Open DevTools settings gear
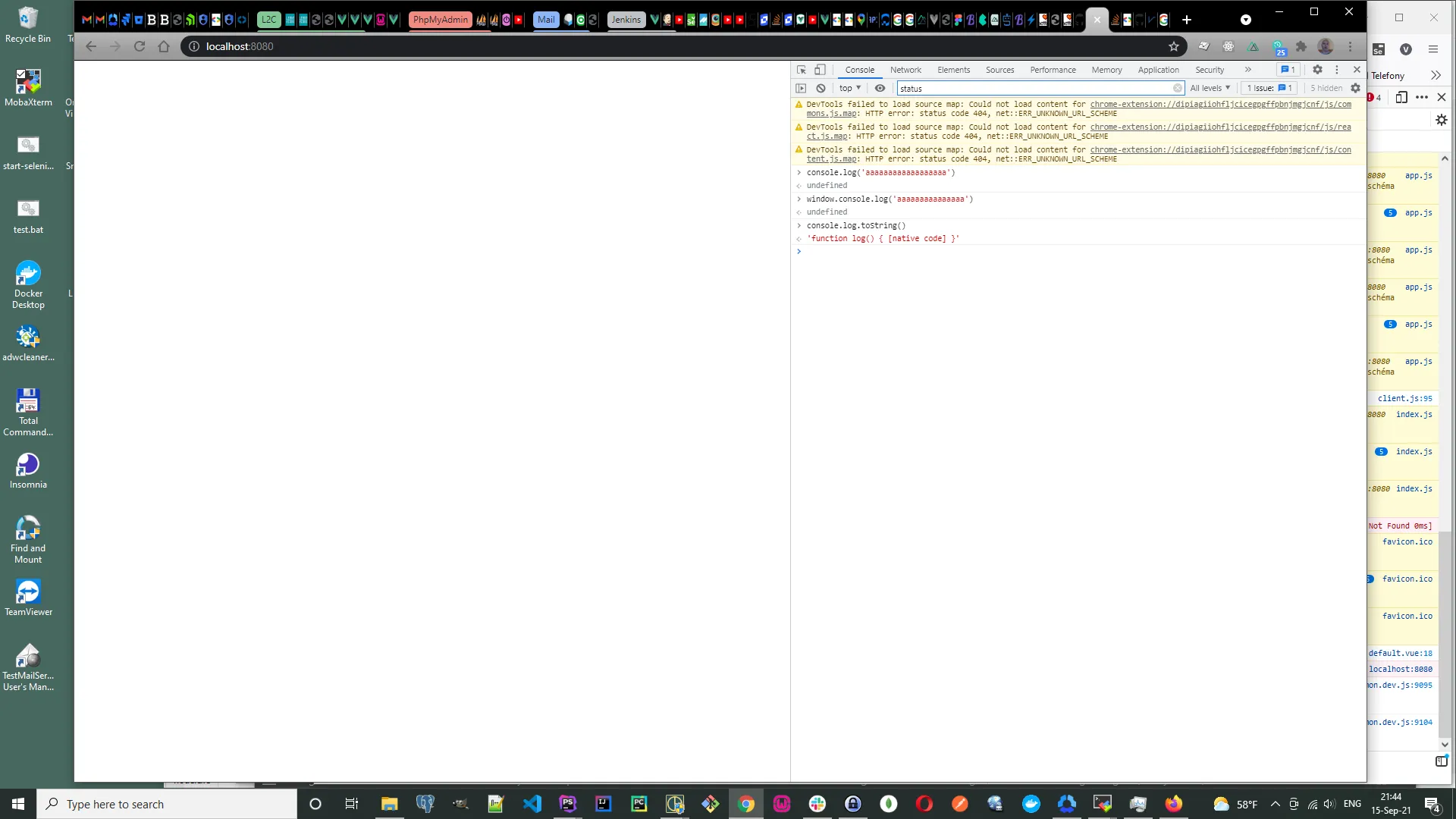The height and width of the screenshot is (819, 1456). 1317,70
